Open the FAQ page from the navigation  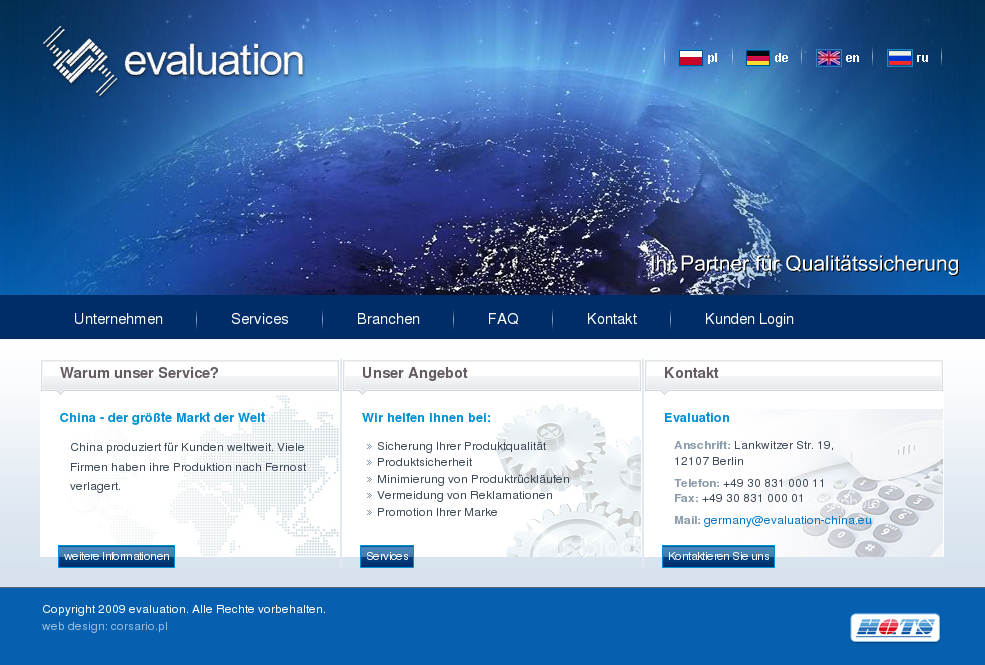tap(503, 318)
